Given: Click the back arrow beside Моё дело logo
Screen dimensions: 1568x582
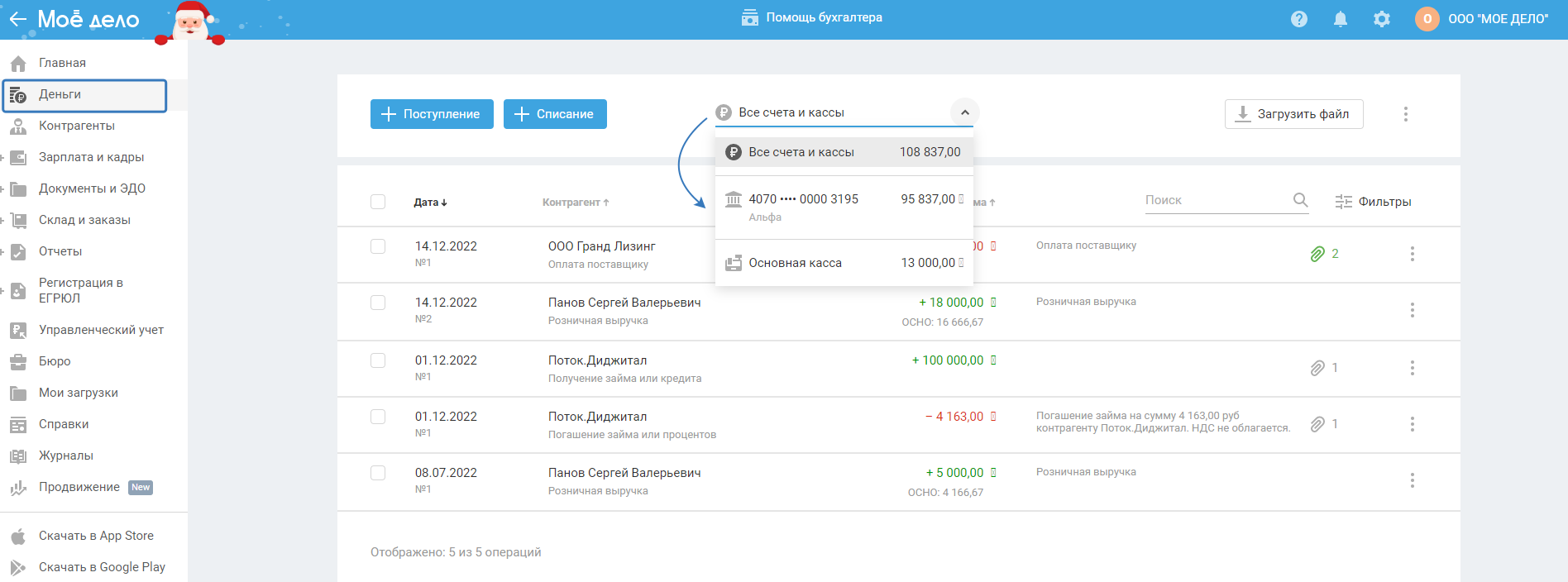Looking at the screenshot, I should coord(17,19).
